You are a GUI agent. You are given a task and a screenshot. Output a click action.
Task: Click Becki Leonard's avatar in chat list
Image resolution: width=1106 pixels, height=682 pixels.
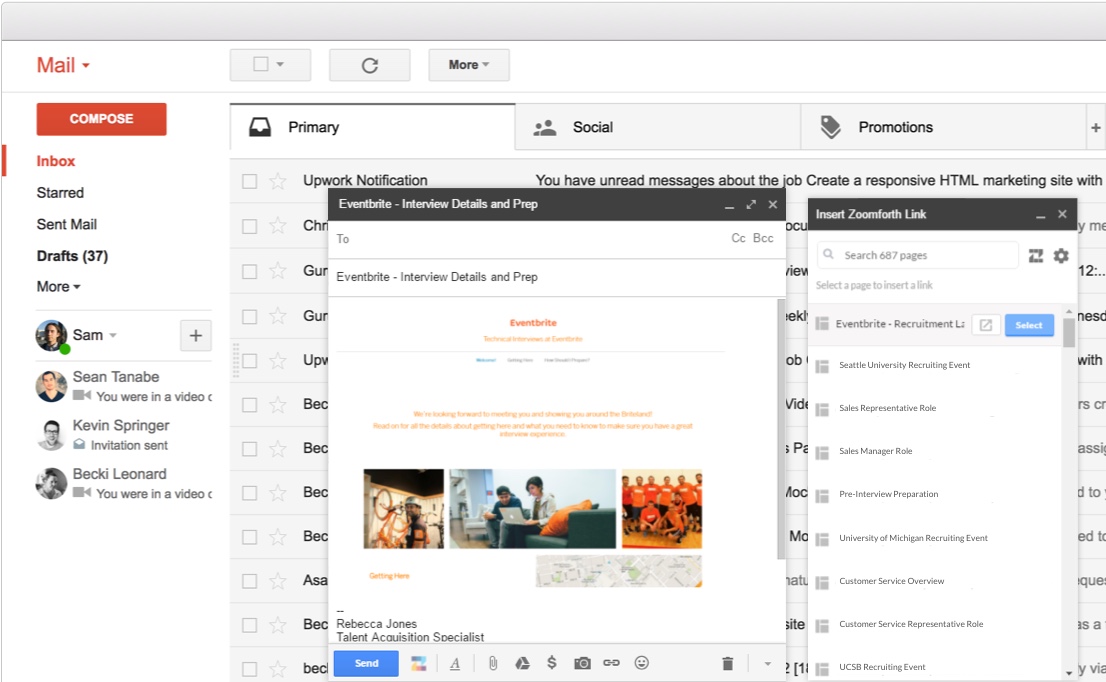(x=51, y=483)
